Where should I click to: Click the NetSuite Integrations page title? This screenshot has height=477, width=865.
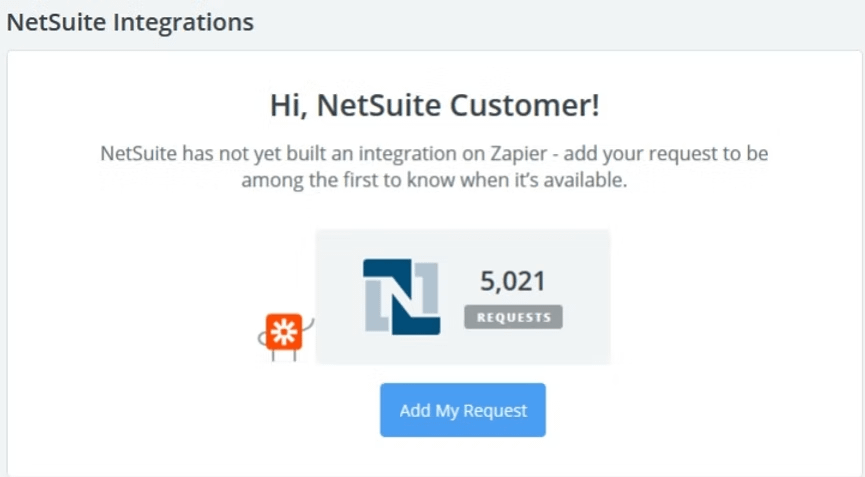point(130,21)
